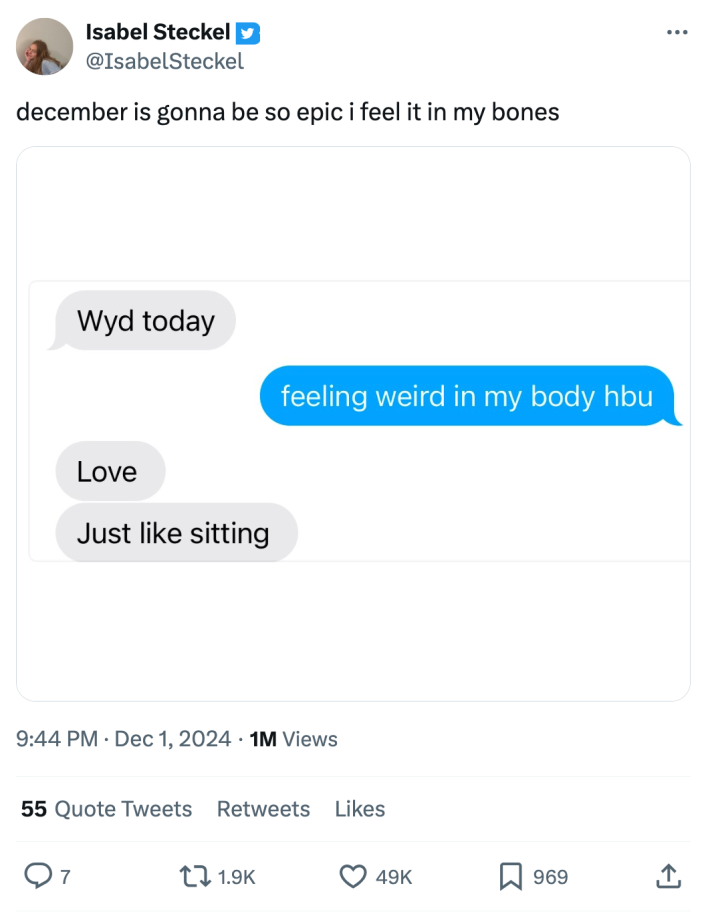Bookmark this tweet
Viewport: 710px width, 914px height.
pyautogui.click(x=513, y=876)
